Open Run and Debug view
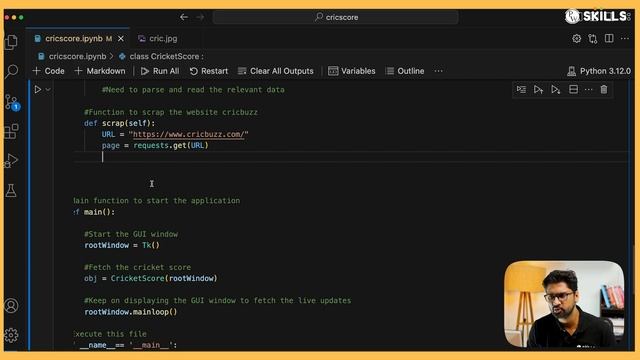The height and width of the screenshot is (360, 640). pyautogui.click(x=11, y=160)
